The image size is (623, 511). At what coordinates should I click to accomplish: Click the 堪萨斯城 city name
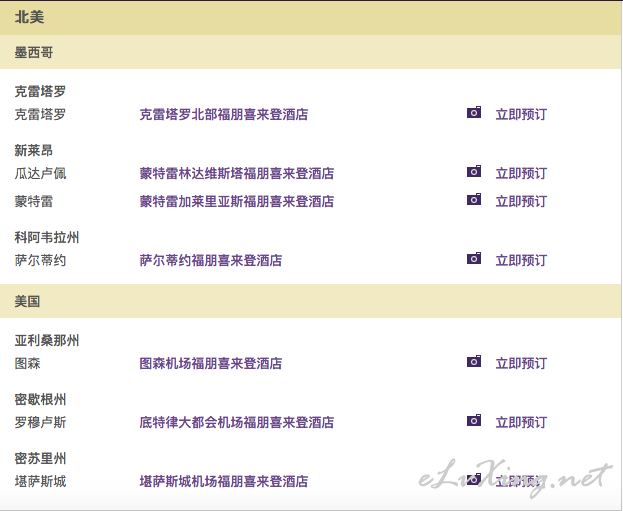click(x=40, y=481)
